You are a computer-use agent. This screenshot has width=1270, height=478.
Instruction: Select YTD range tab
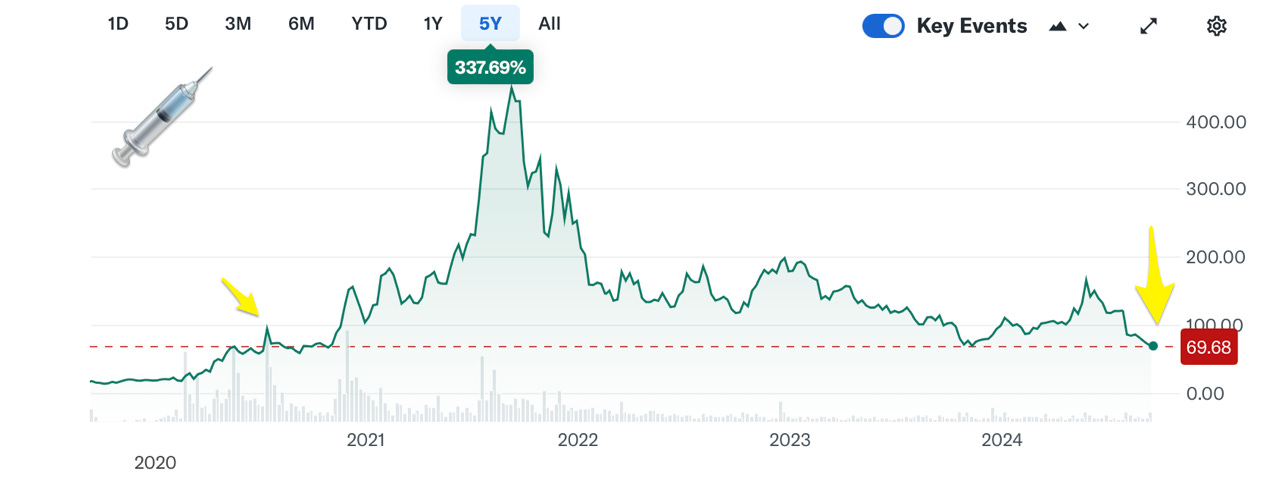pos(369,24)
